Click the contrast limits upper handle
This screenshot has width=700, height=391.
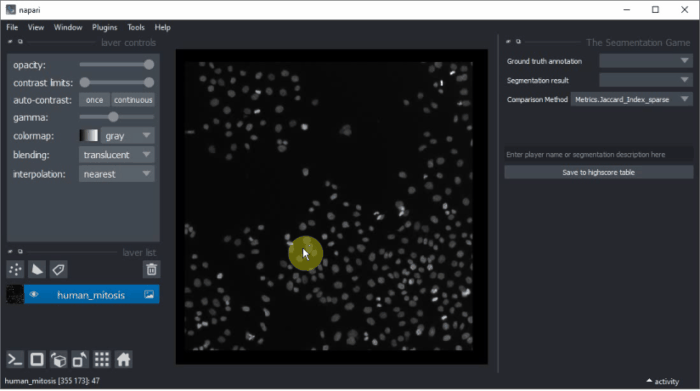149,83
